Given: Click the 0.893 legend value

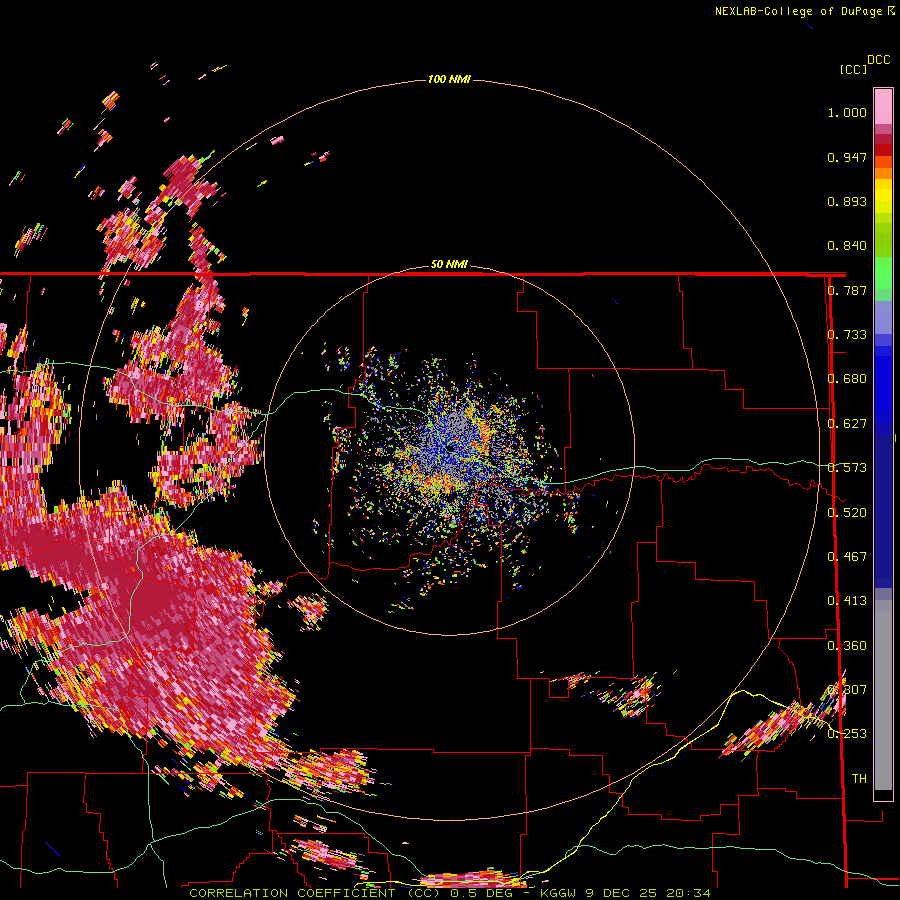Looking at the screenshot, I should click(x=847, y=201).
